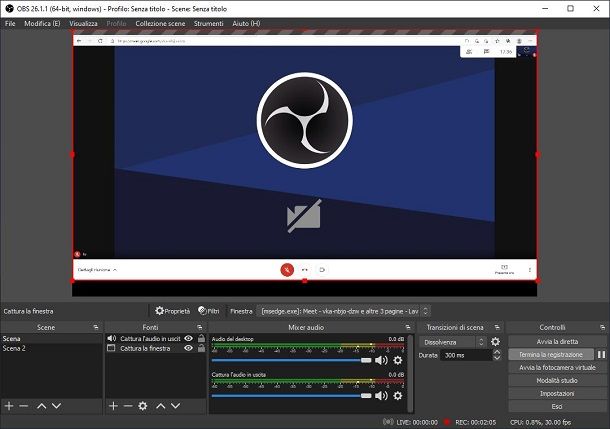Undock the Scene panel icon
The image size is (610, 429).
pyautogui.click(x=96, y=327)
